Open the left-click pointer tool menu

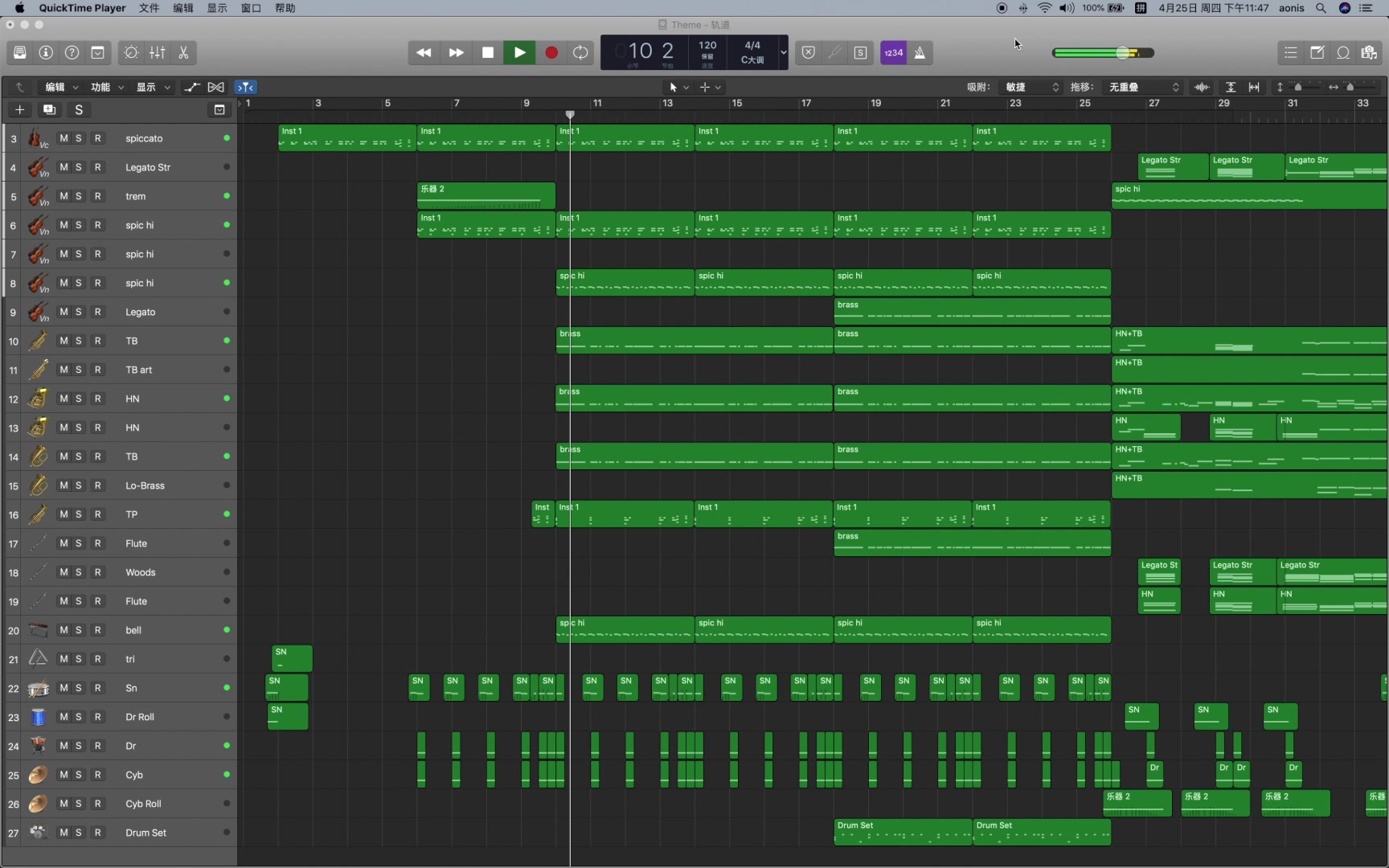678,87
